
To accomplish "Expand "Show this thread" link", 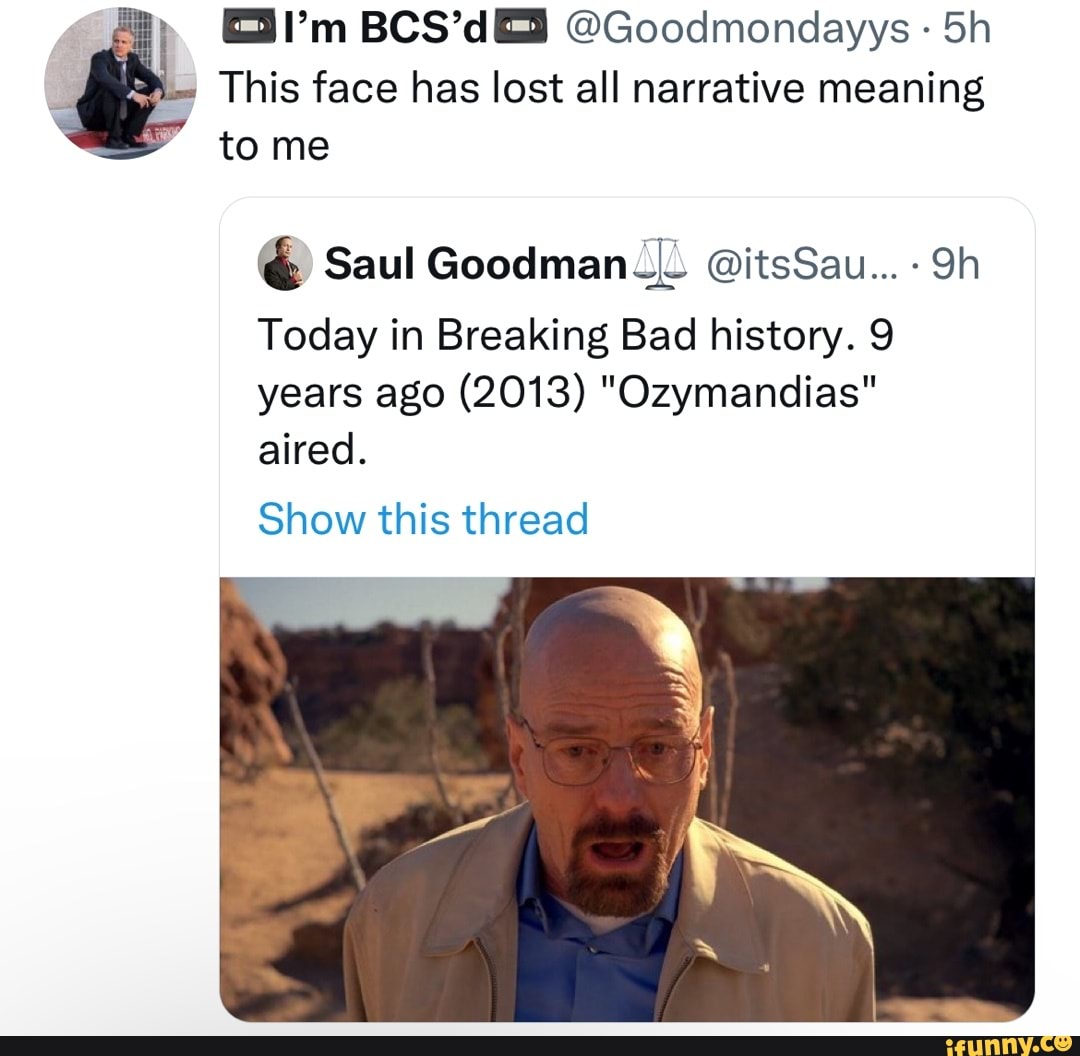I will pos(423,519).
